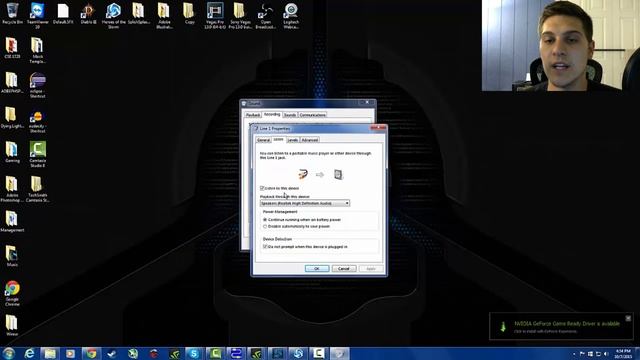Close the Line 1 Properties dialog
Screen dimensions: 640x360
tap(378, 128)
